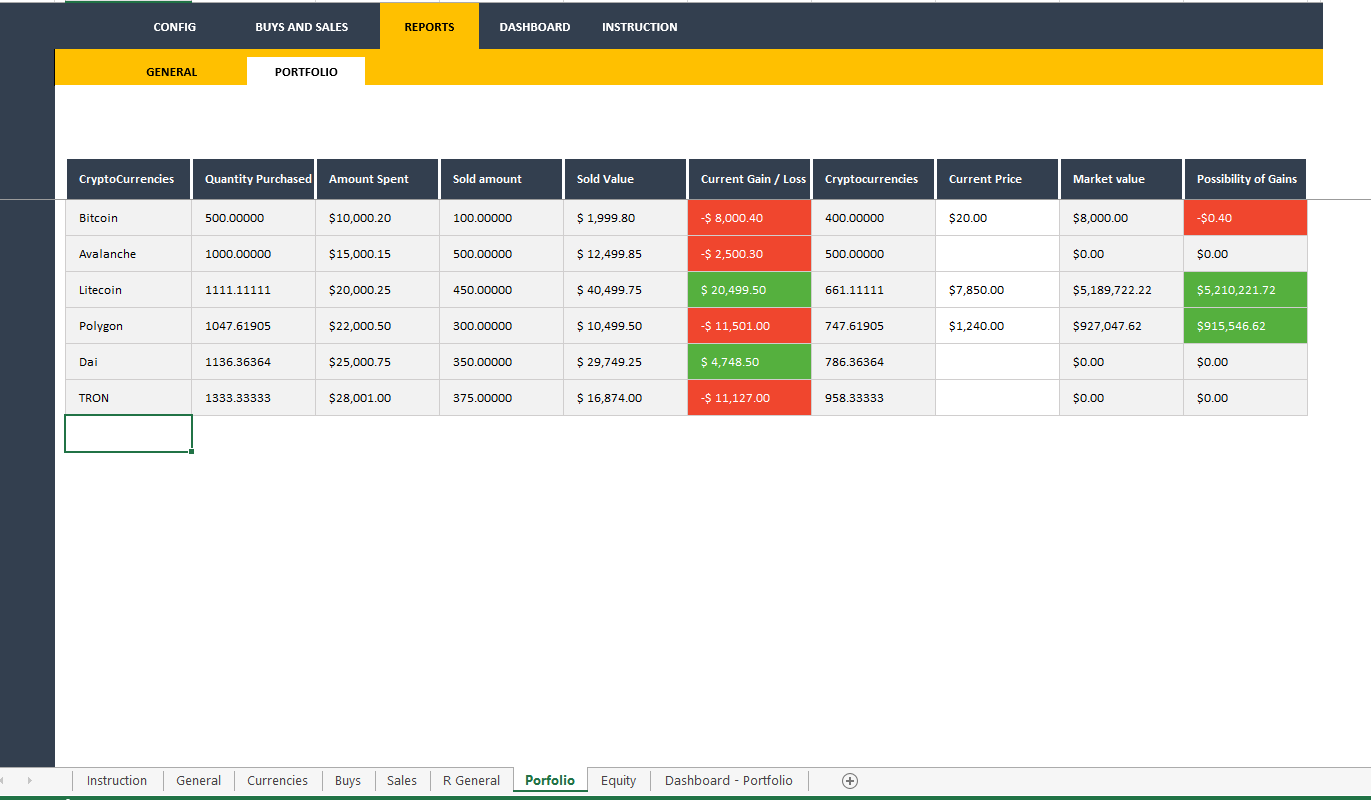1371x800 pixels.
Task: Go to next sheet with right arrow
Action: [30, 780]
